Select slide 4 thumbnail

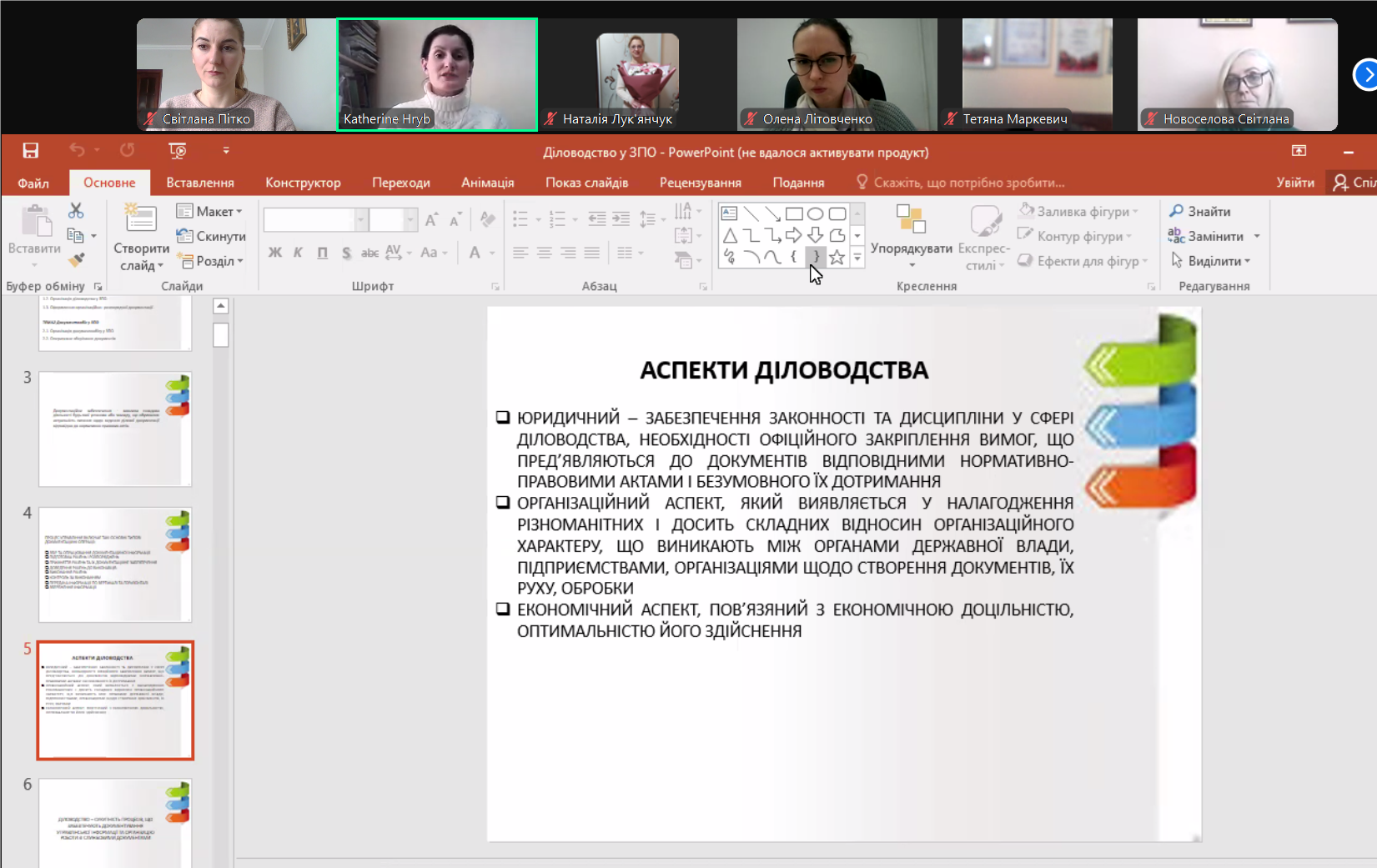tap(115, 564)
